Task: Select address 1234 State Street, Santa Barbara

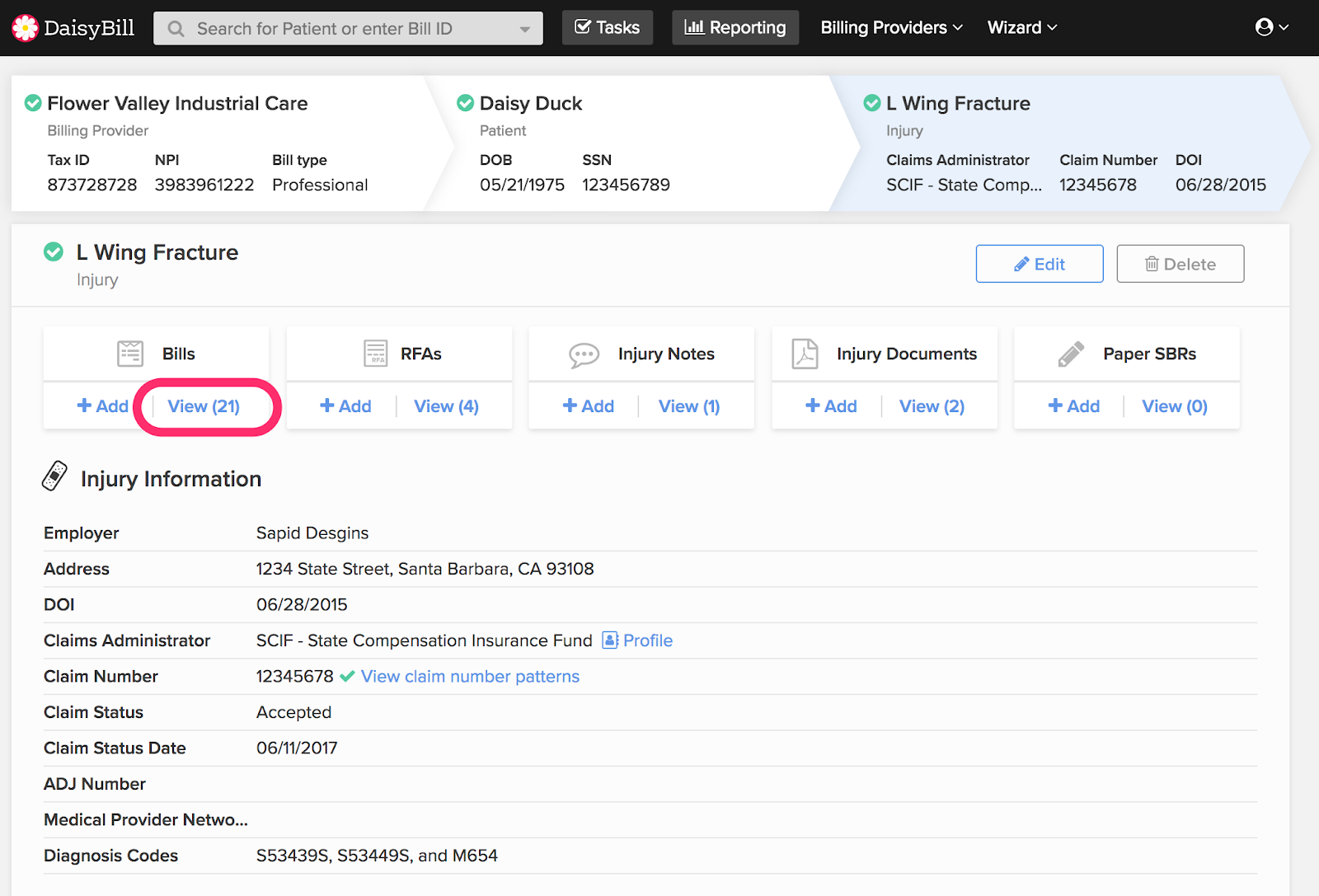Action: [425, 569]
